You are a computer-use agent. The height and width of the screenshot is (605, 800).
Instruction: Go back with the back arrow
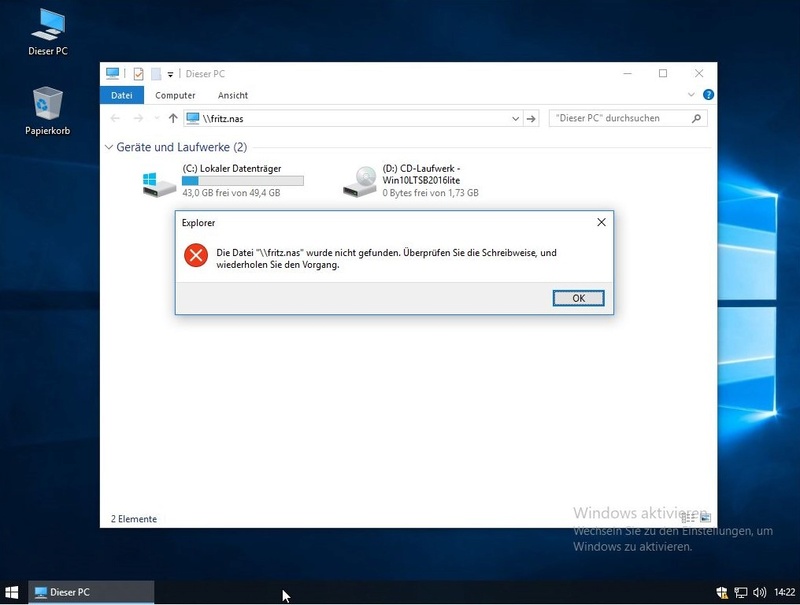point(115,118)
